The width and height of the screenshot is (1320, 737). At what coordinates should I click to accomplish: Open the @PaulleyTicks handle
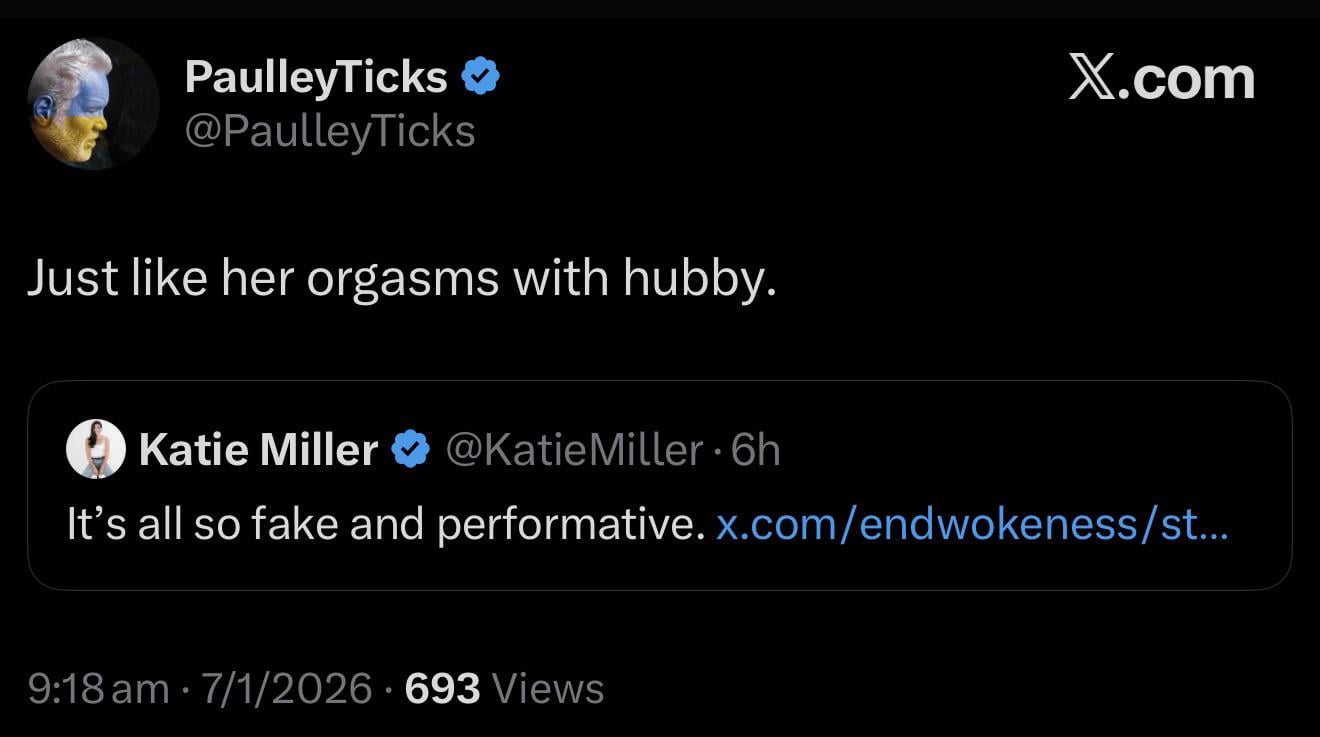click(x=330, y=131)
